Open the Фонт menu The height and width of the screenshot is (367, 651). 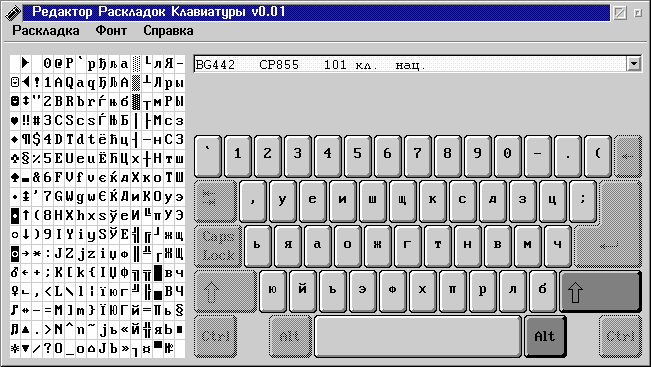pyautogui.click(x=111, y=30)
